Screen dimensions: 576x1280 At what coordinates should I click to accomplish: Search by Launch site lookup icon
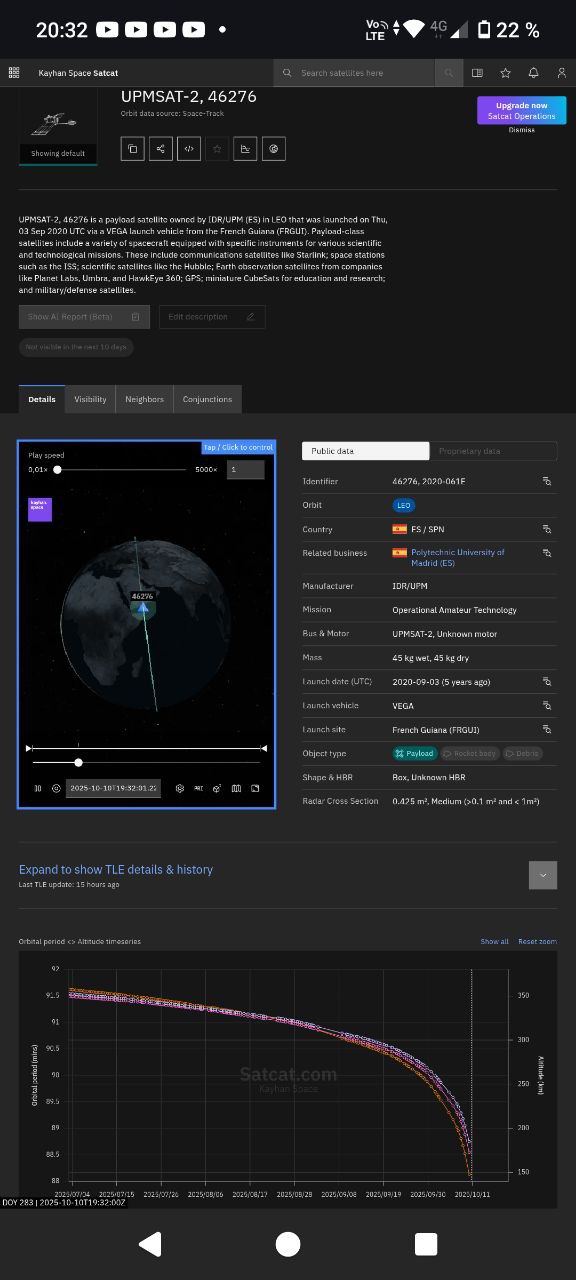(547, 729)
